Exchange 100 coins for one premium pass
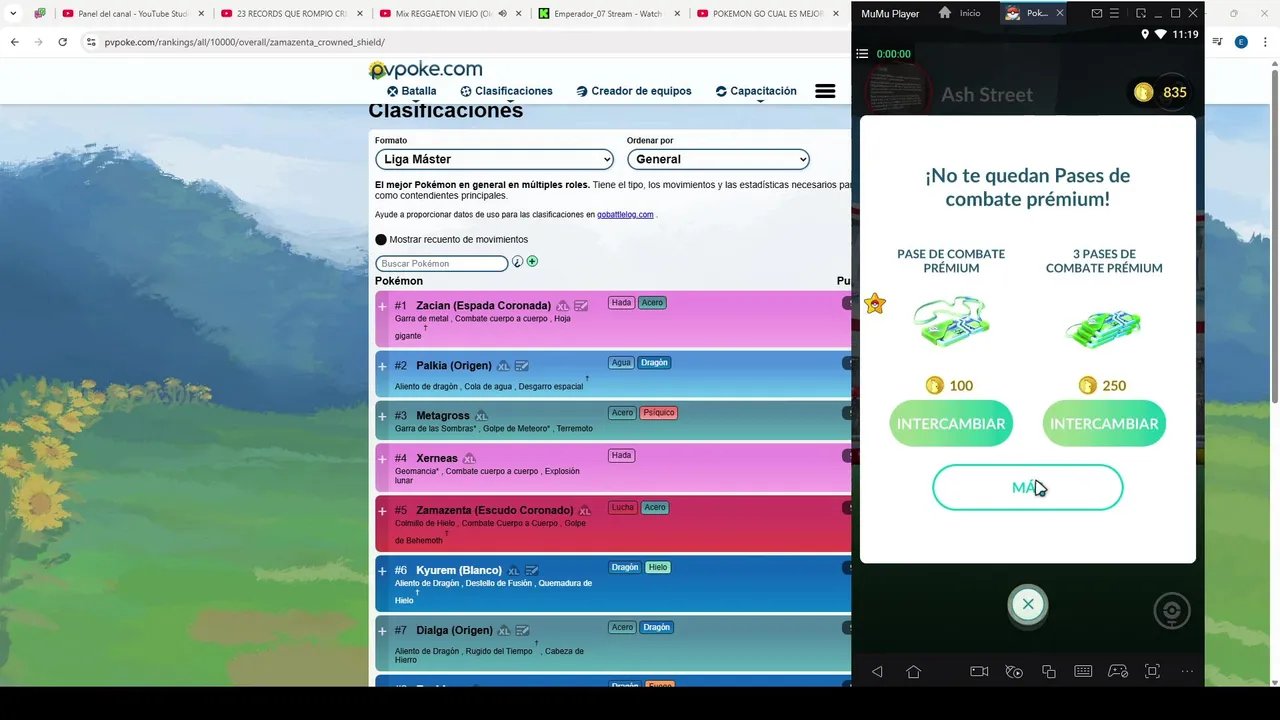The width and height of the screenshot is (1280, 720). coord(951,424)
